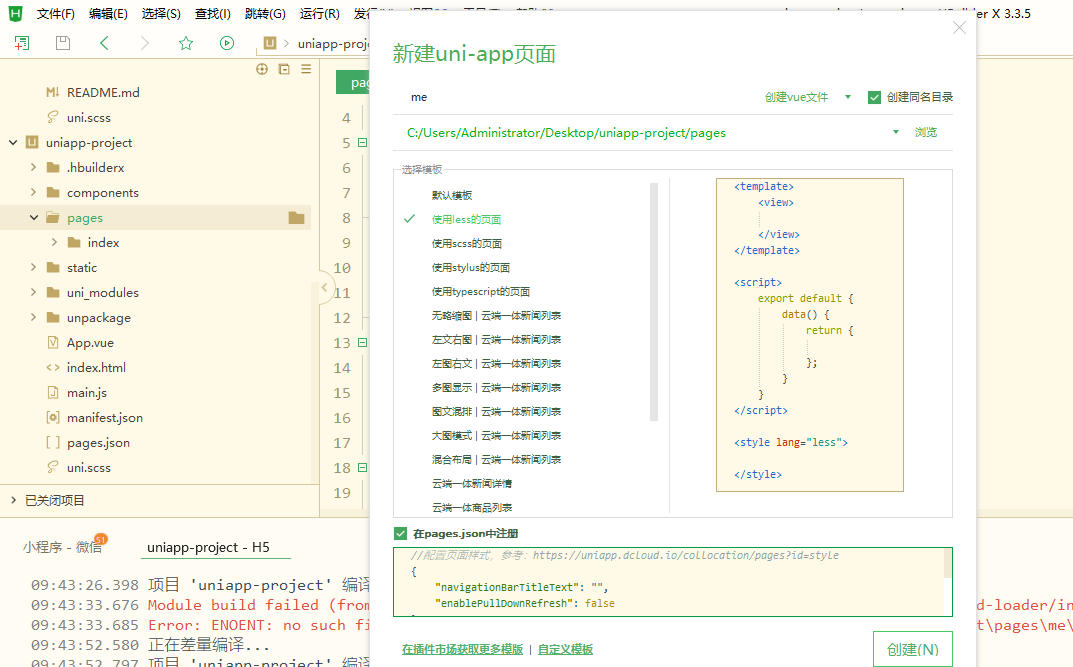Toggle the create same-name directory checkbox

(874, 97)
